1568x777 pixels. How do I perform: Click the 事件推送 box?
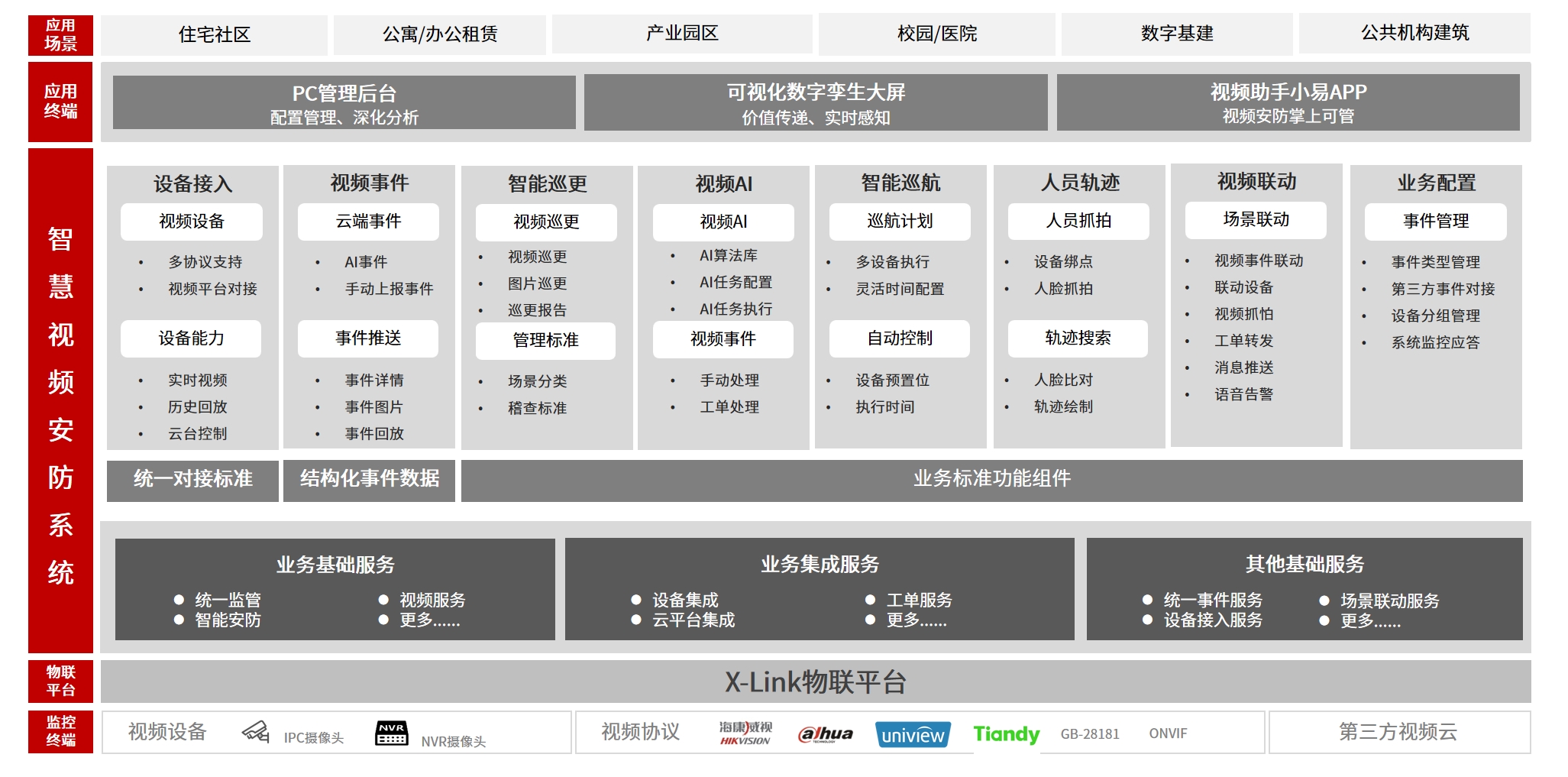[368, 338]
